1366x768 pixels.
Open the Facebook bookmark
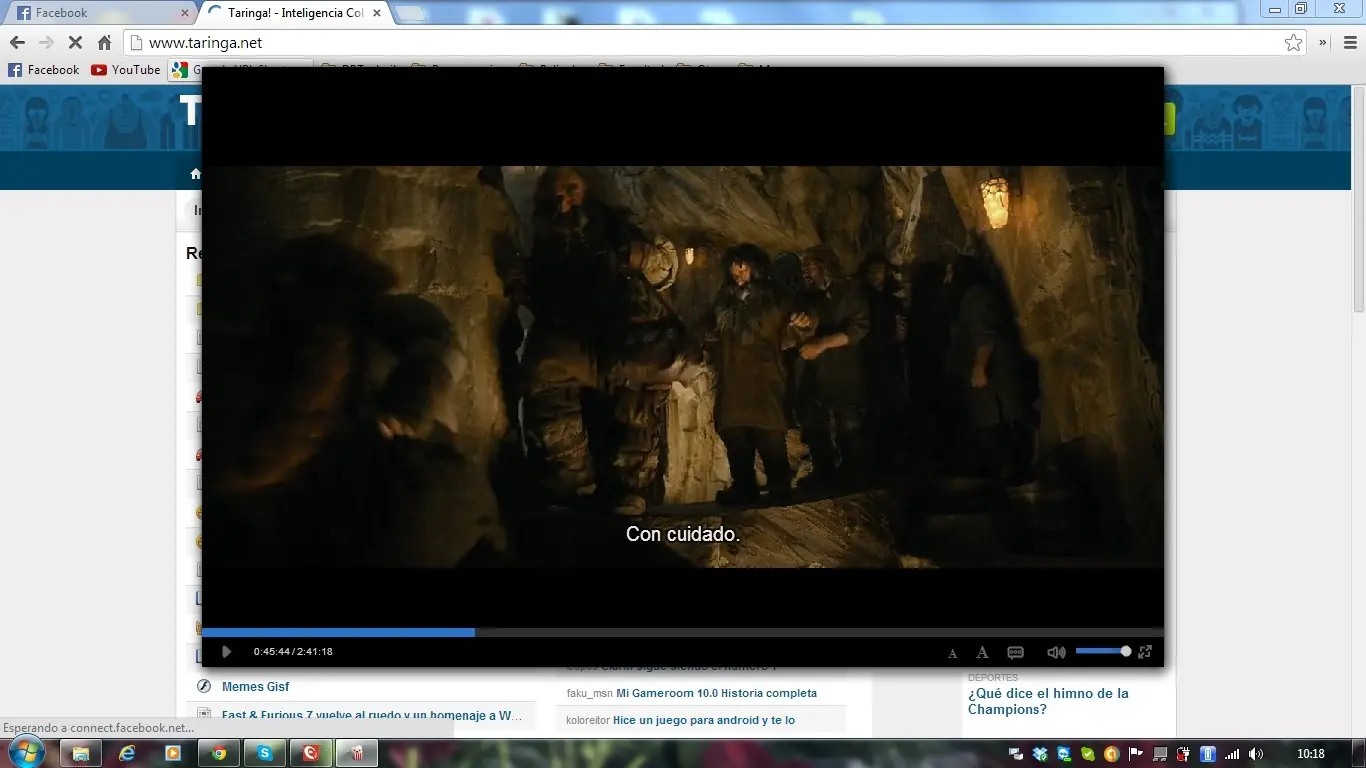click(x=43, y=70)
